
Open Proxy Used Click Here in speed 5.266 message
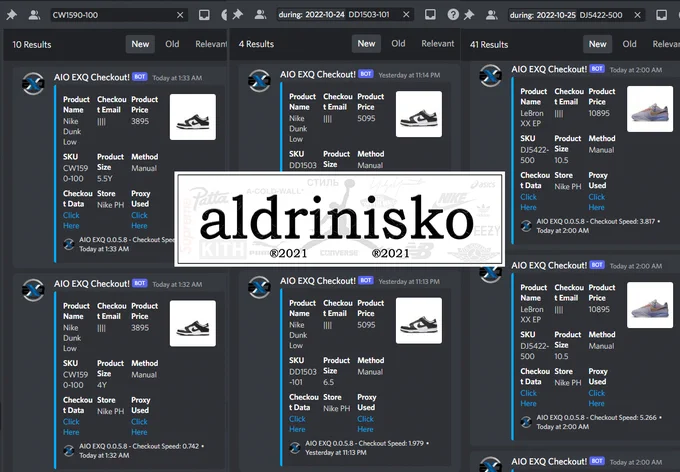[x=596, y=398]
